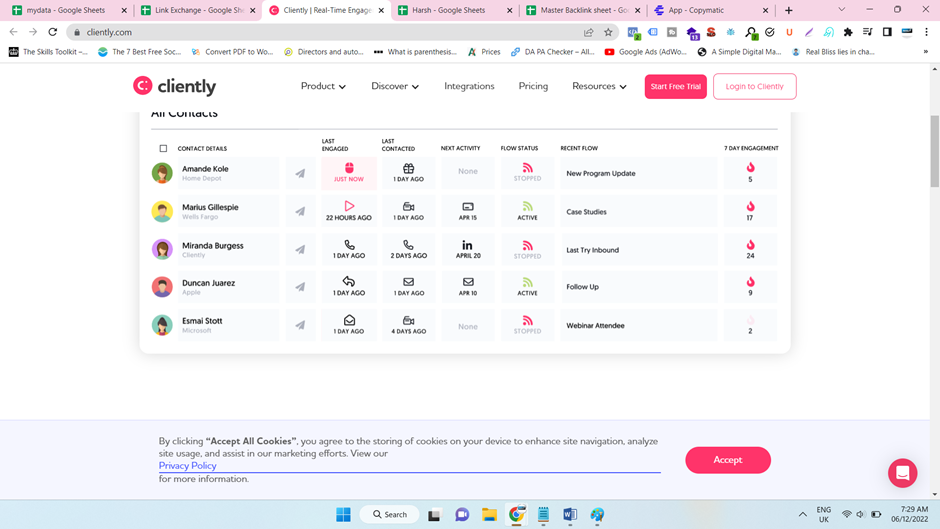The image size is (940, 529).
Task: Show hidden bookmarks overflow chevron
Action: (926, 52)
